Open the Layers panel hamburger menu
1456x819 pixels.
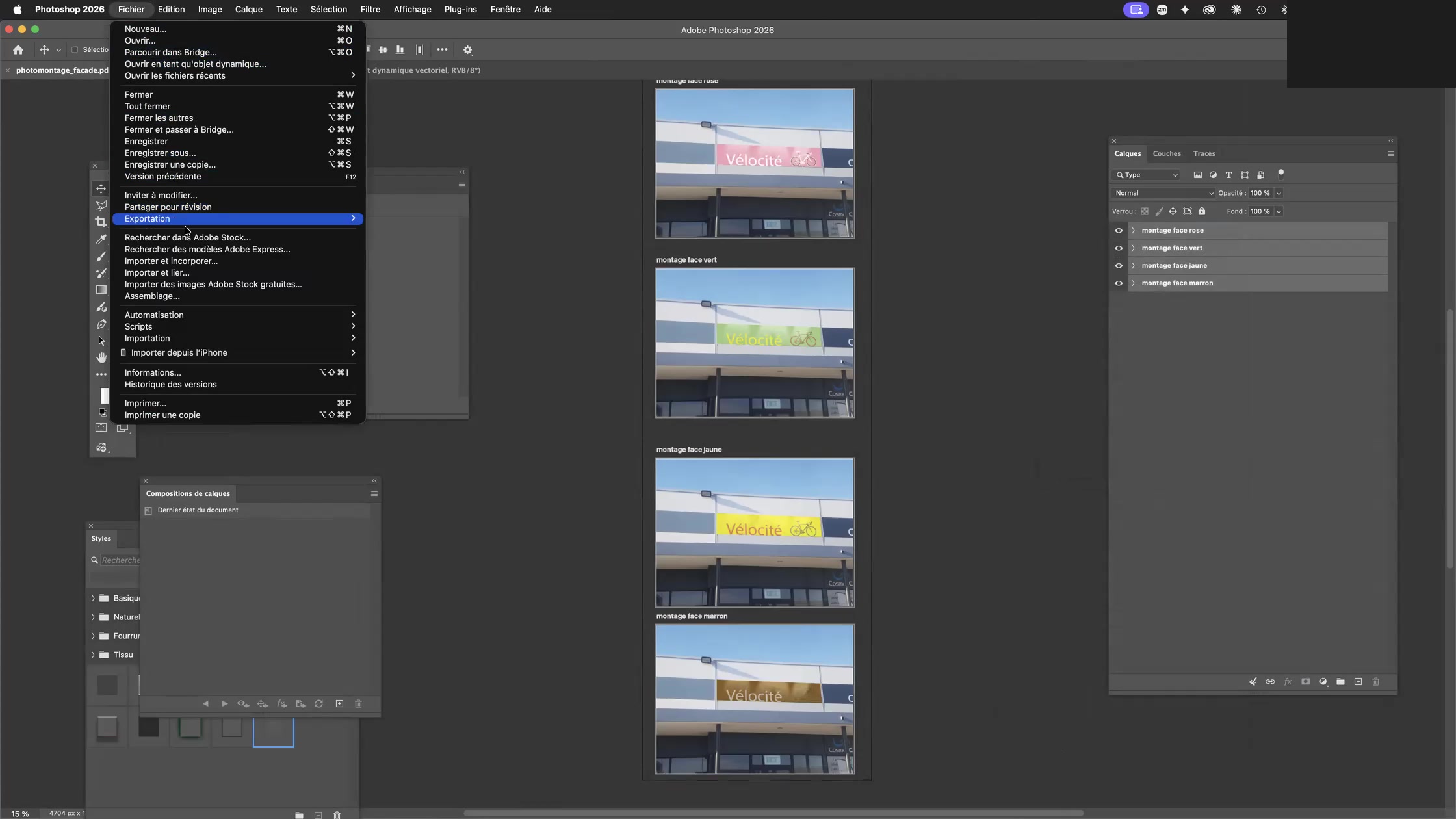[x=1390, y=154]
